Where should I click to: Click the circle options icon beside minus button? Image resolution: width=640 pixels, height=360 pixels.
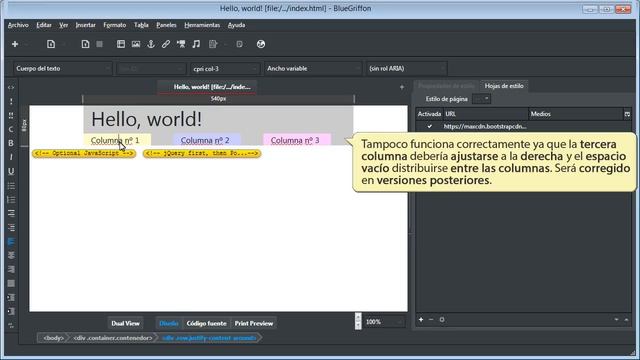coord(442,320)
